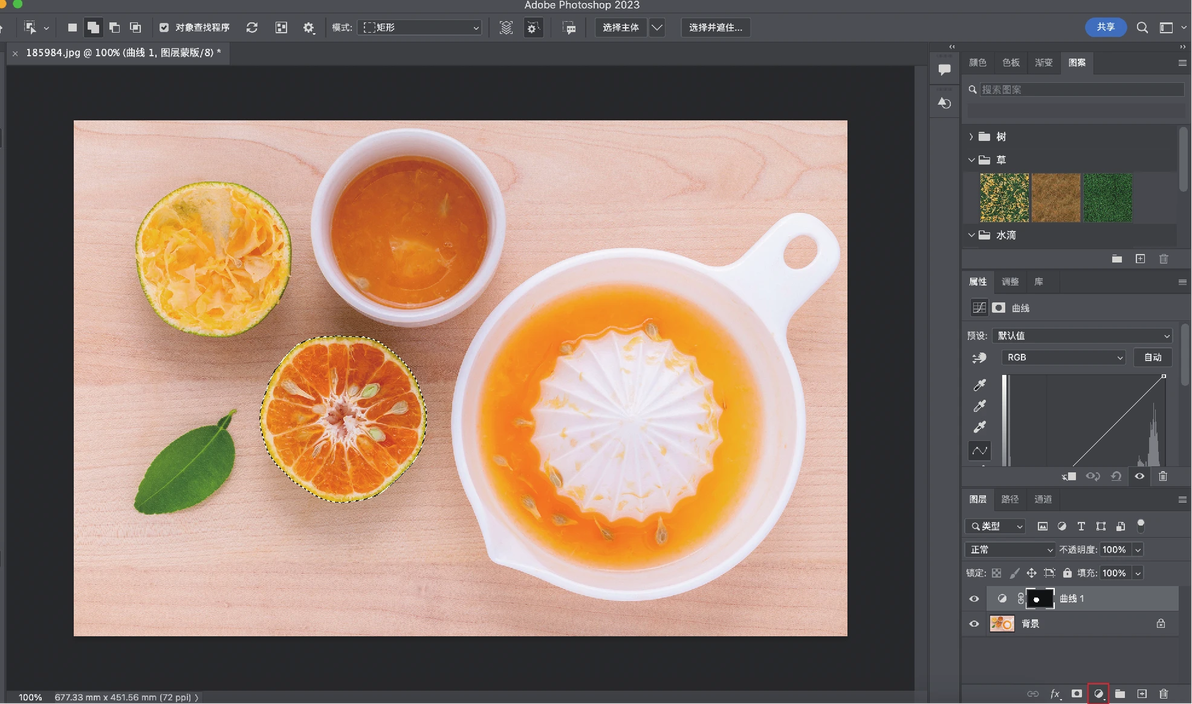1192x704 pixels.
Task: Expand the 树 pattern folder
Action: [971, 137]
